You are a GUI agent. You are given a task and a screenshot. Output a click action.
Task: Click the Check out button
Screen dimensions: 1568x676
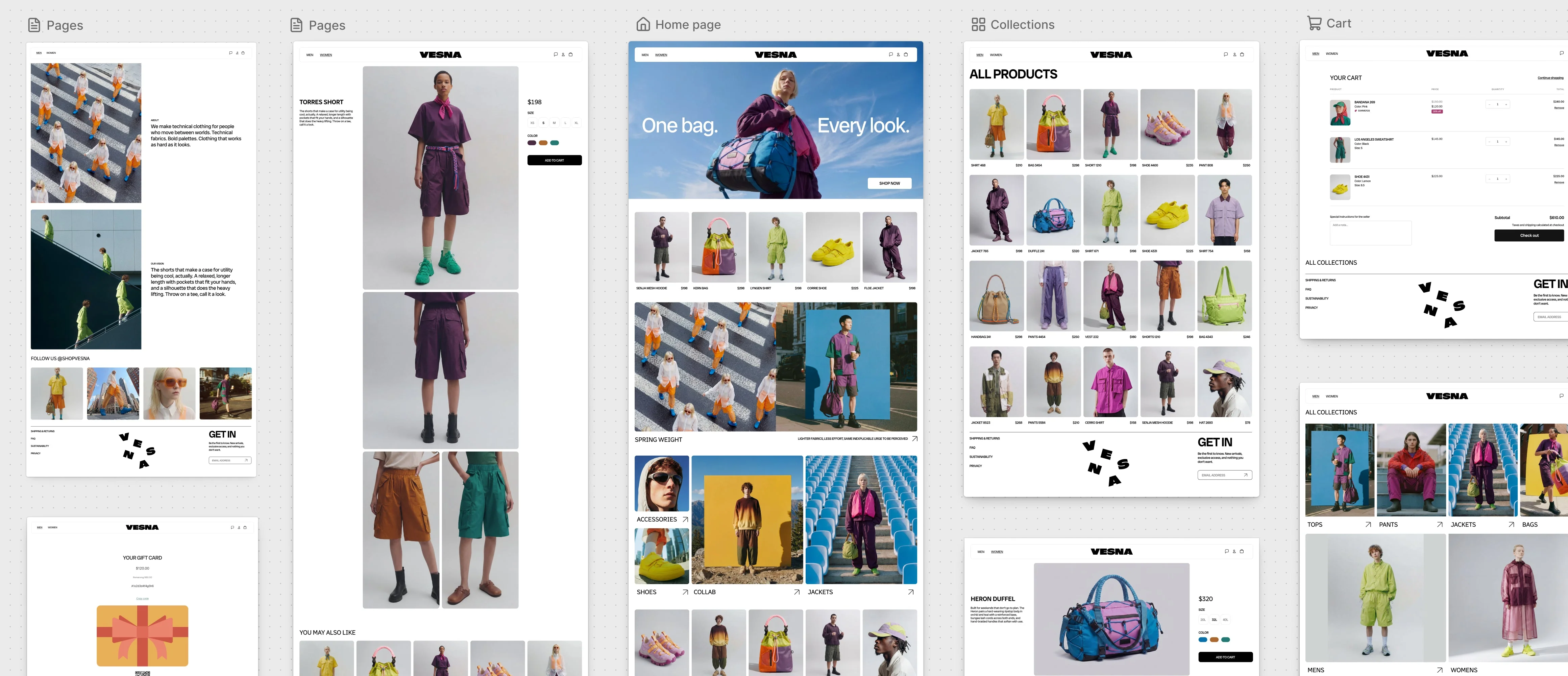(1529, 235)
